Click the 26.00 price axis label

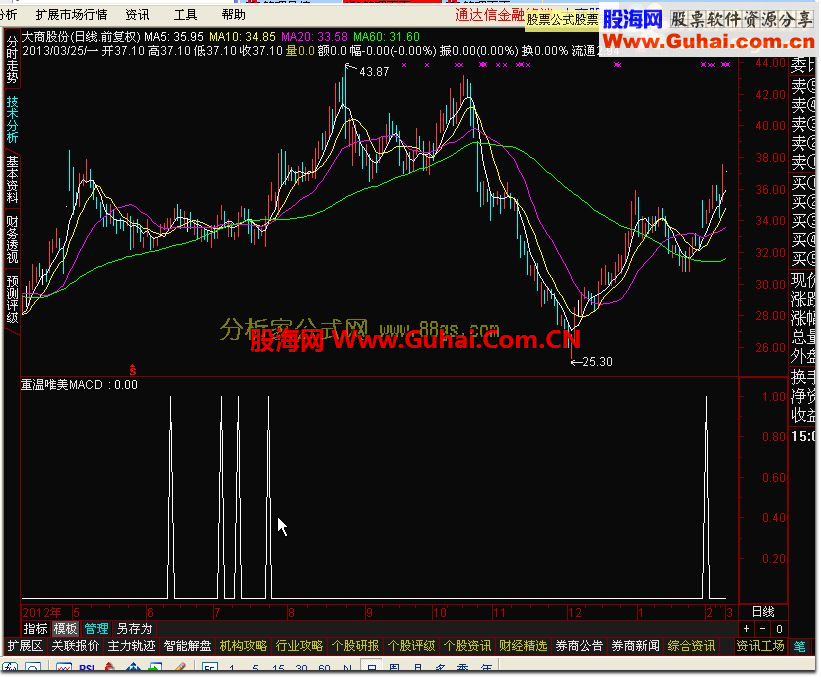(x=770, y=347)
